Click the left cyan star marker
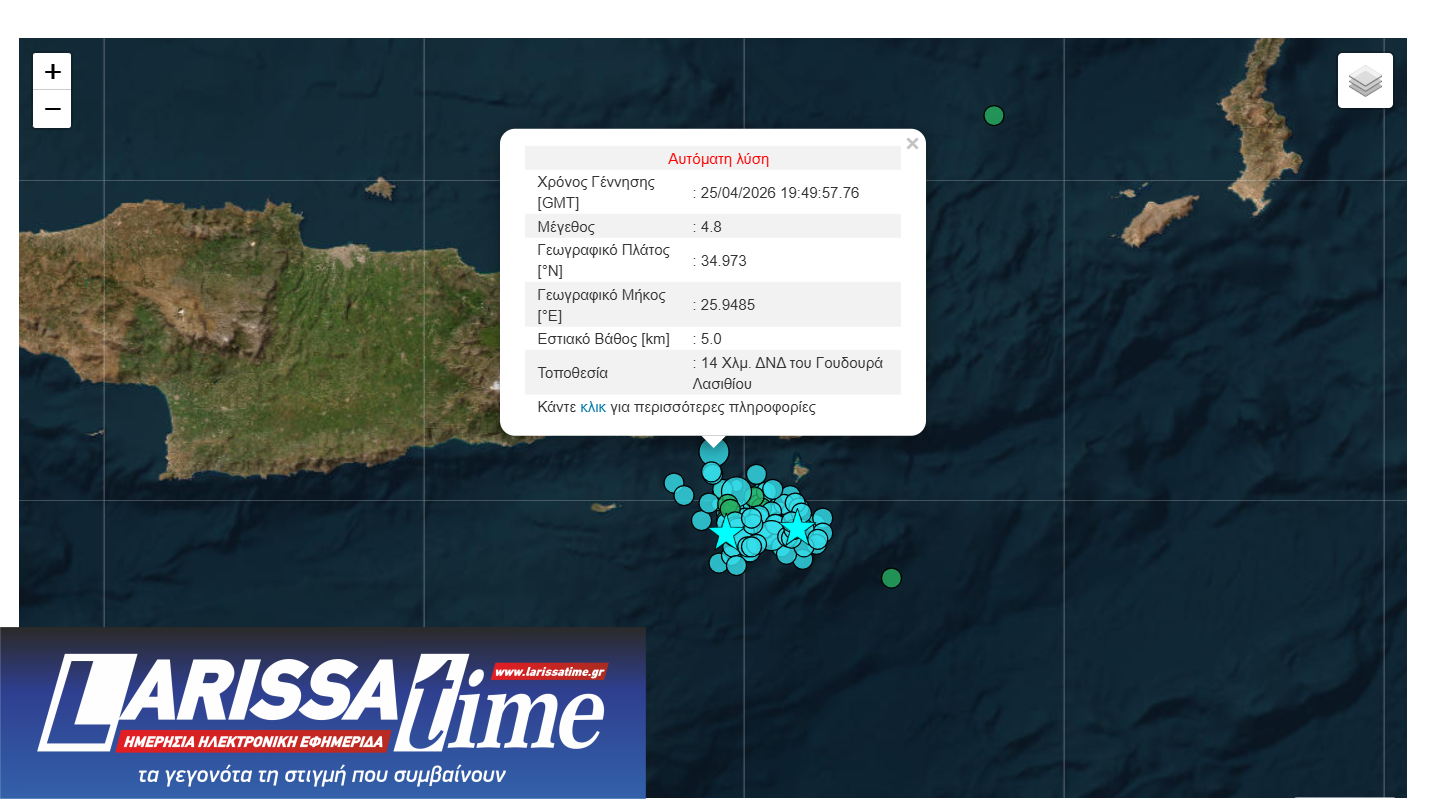Image resolution: width=1436 pixels, height=800 pixels. tap(725, 533)
